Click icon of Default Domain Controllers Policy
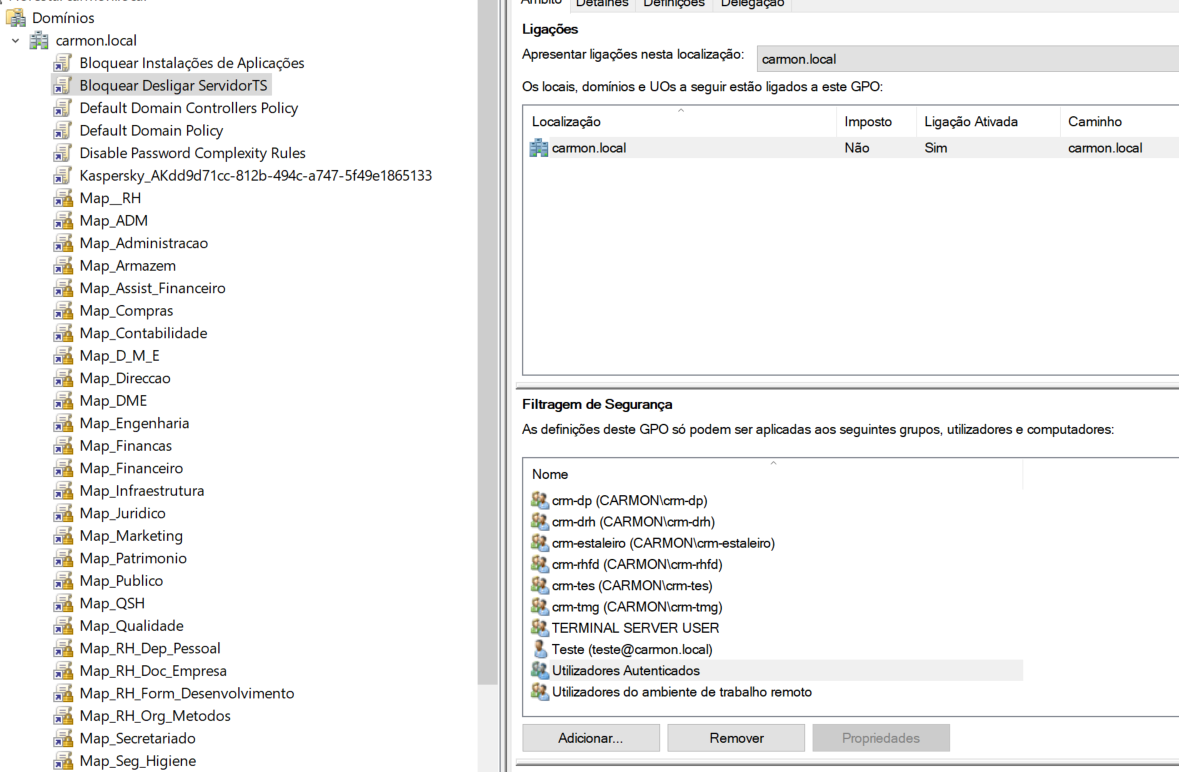The image size is (1179, 772). point(63,108)
